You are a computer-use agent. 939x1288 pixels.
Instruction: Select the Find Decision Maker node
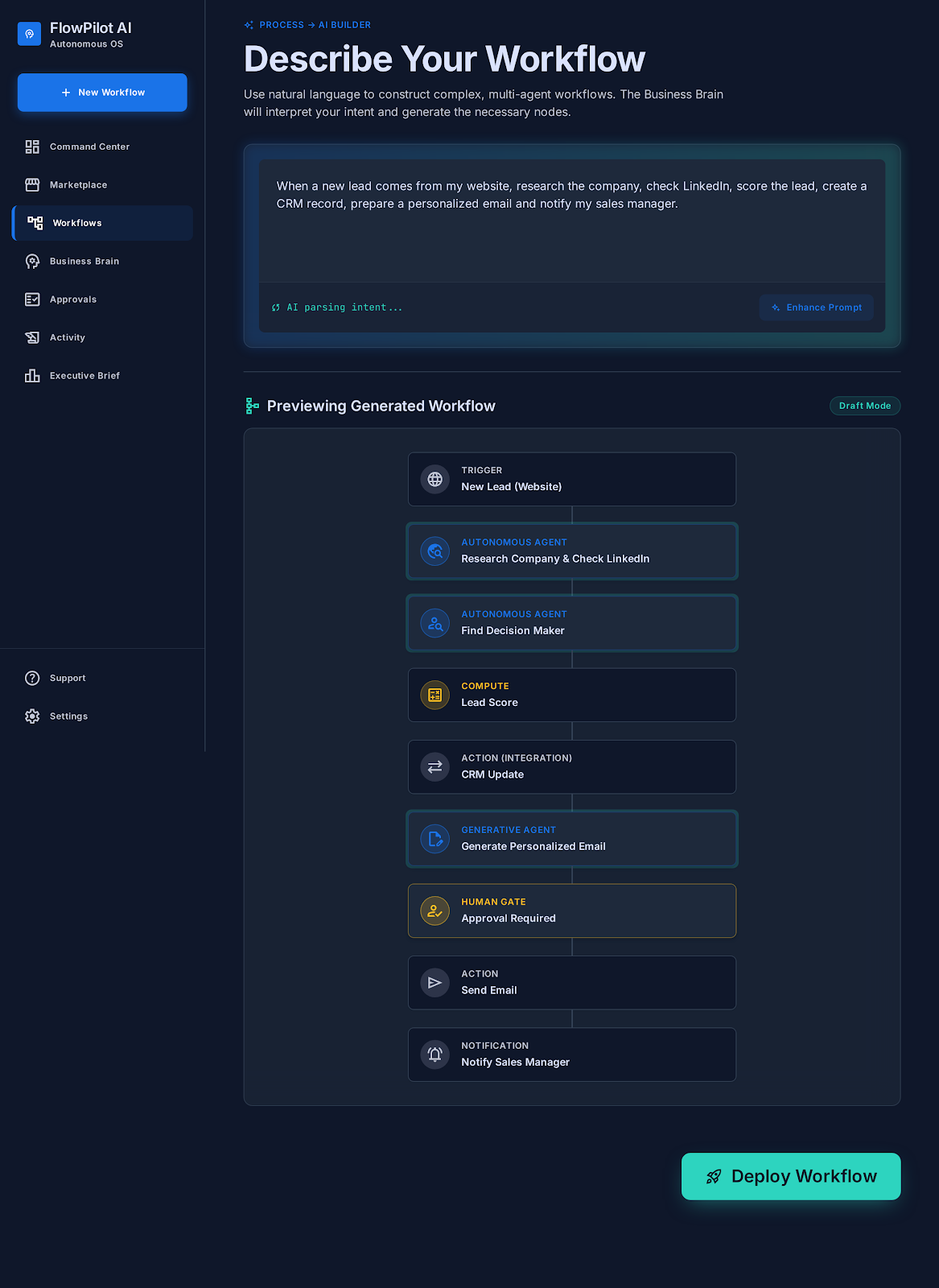coord(572,623)
